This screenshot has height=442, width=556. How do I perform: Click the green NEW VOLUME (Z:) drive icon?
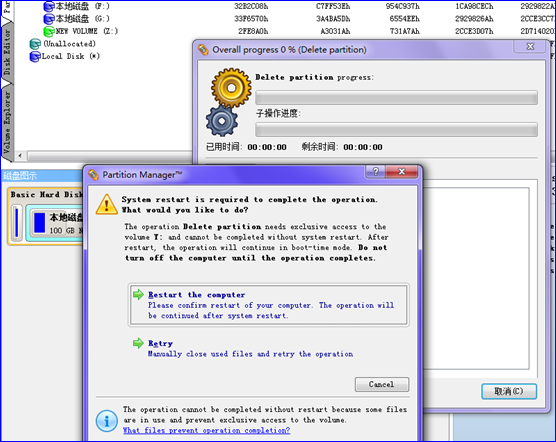click(49, 32)
